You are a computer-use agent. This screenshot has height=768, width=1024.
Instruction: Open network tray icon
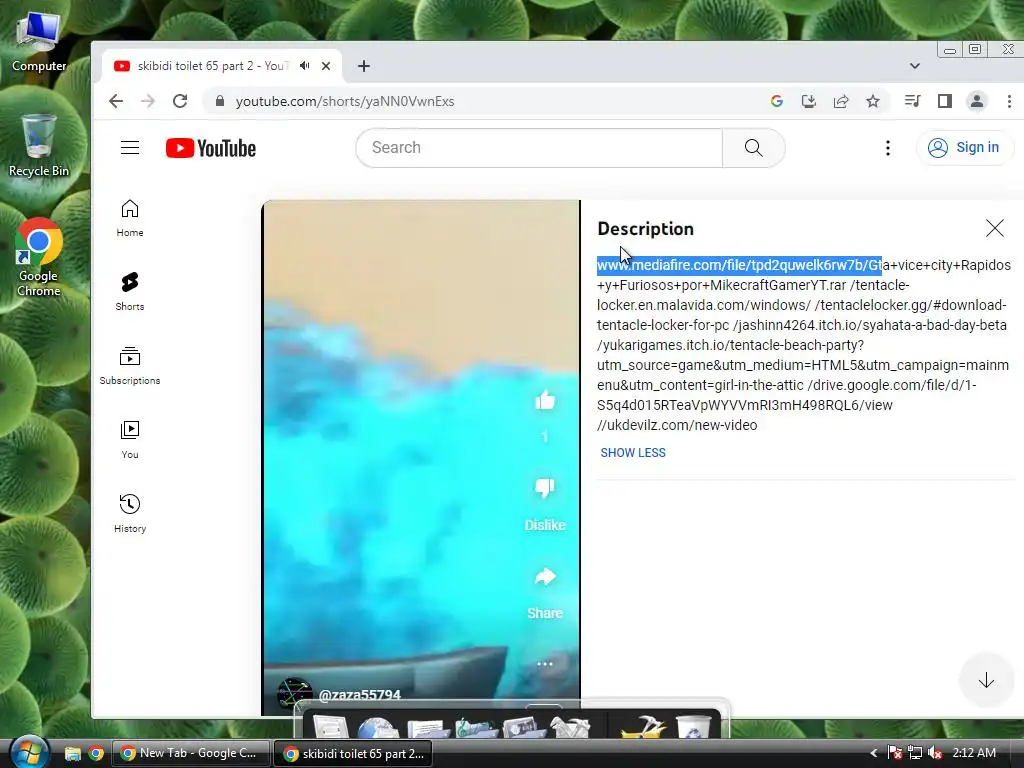tap(915, 753)
